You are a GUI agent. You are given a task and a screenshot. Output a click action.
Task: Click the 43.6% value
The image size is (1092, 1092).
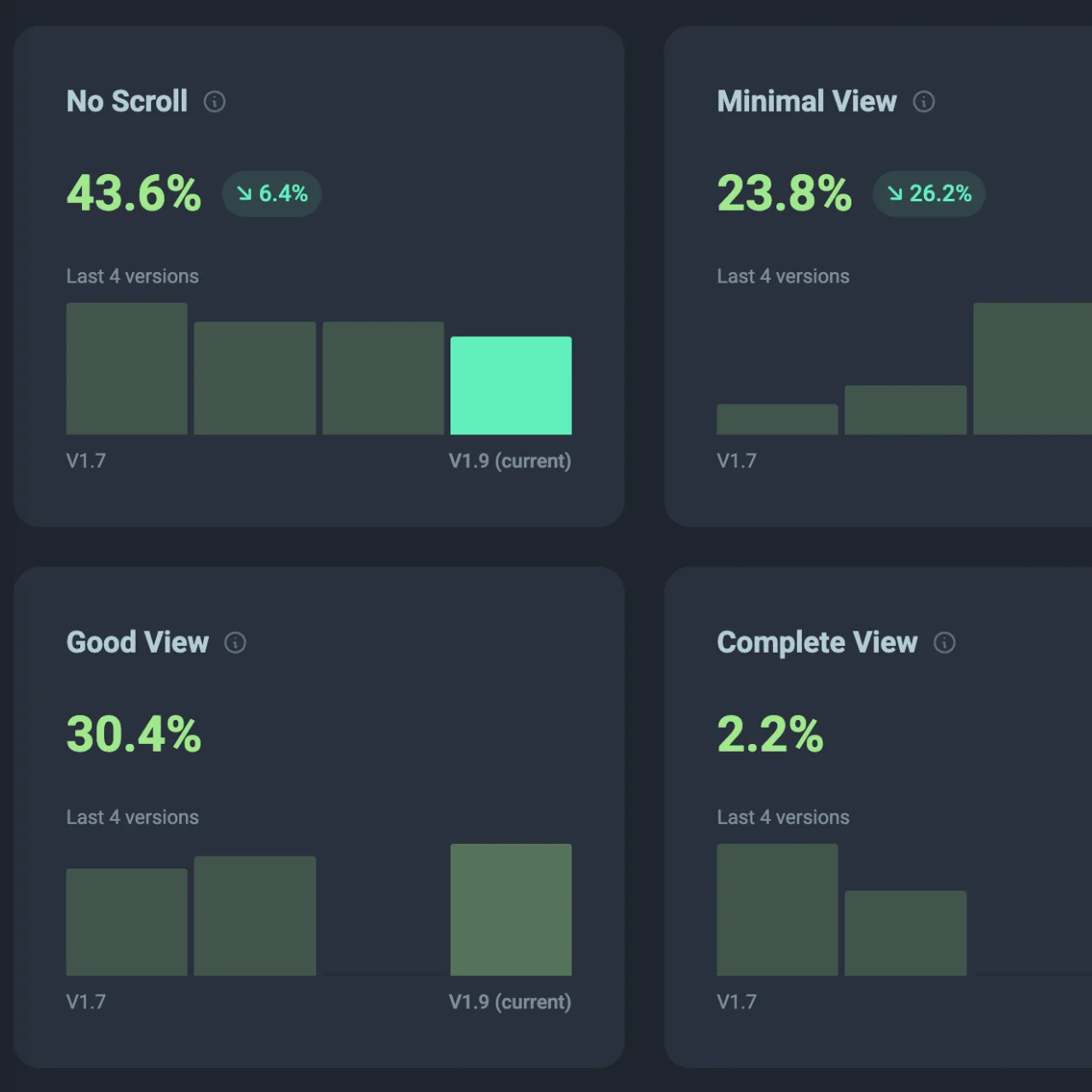point(134,194)
